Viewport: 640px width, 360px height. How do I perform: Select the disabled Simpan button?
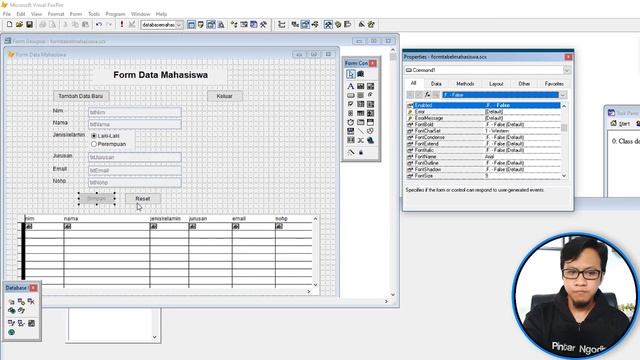click(x=97, y=198)
